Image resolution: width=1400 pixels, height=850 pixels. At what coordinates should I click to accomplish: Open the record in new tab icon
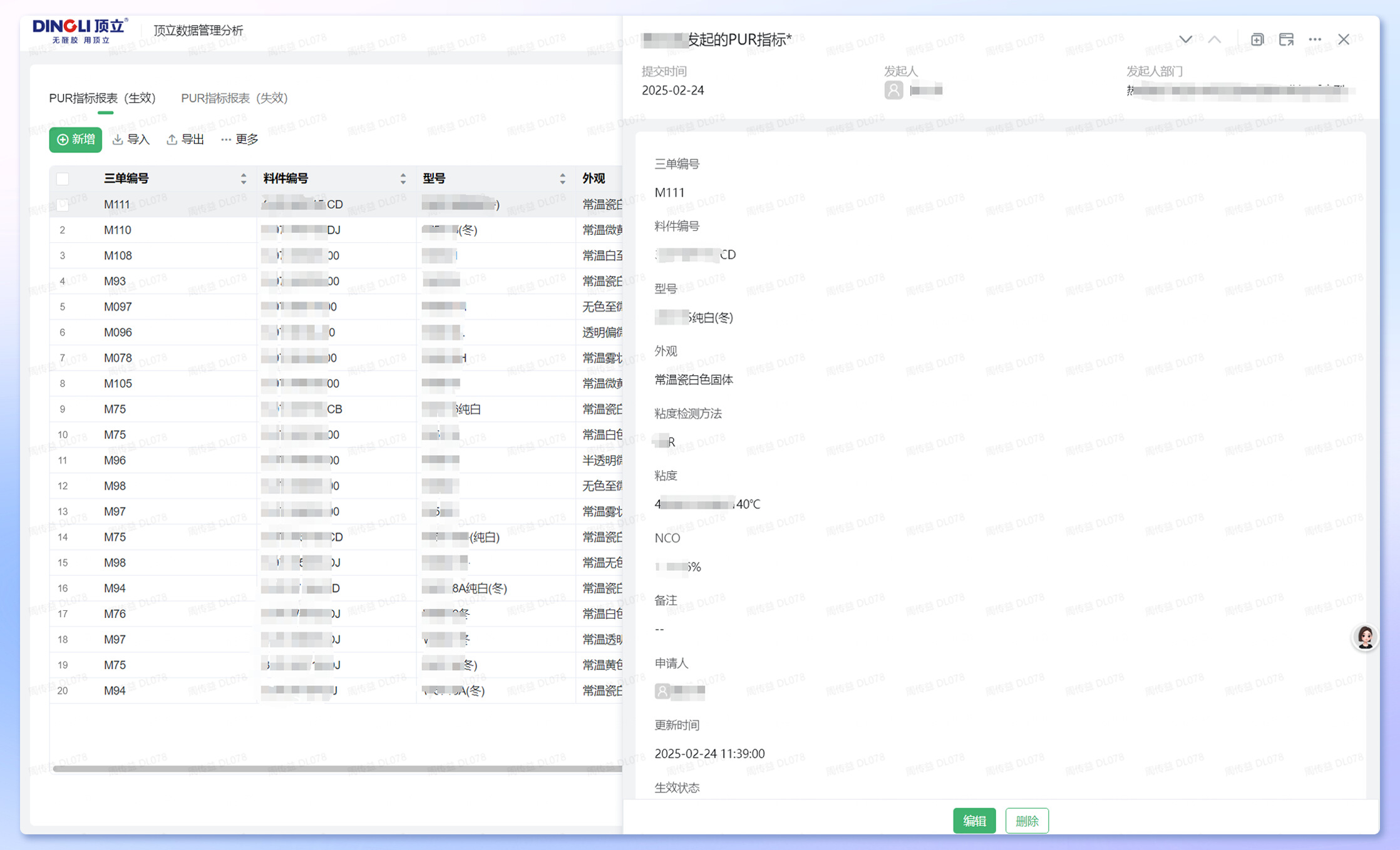tap(1257, 39)
